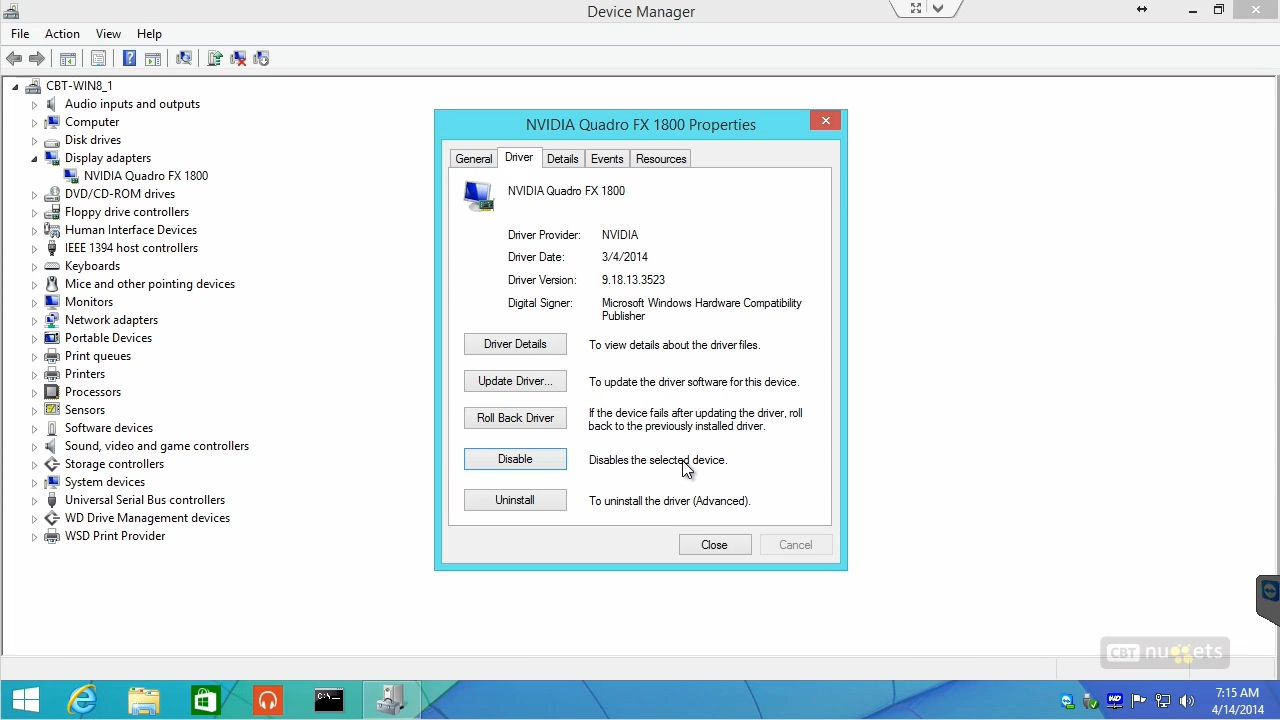
Task: Select IEEE 1394 host controllers
Action: coord(131,248)
